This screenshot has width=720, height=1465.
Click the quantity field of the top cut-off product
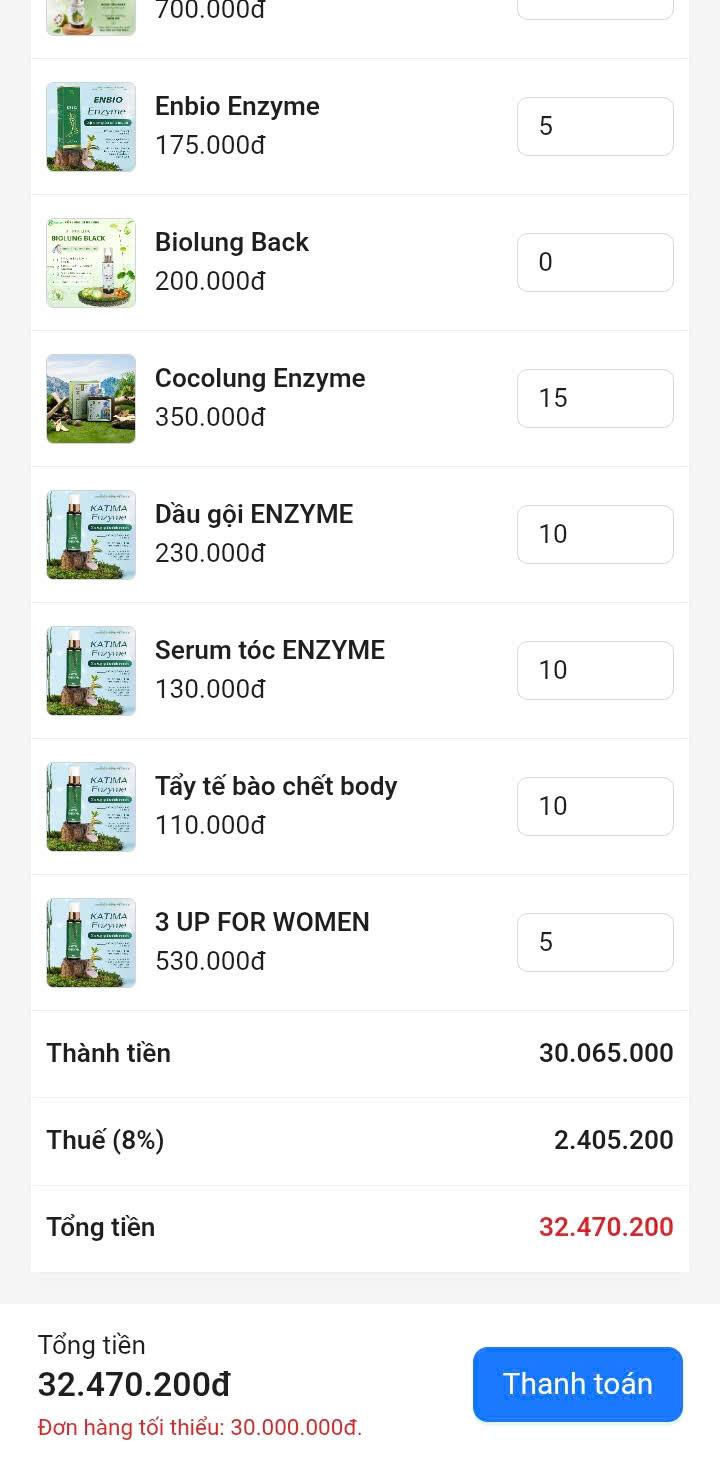coord(595,9)
